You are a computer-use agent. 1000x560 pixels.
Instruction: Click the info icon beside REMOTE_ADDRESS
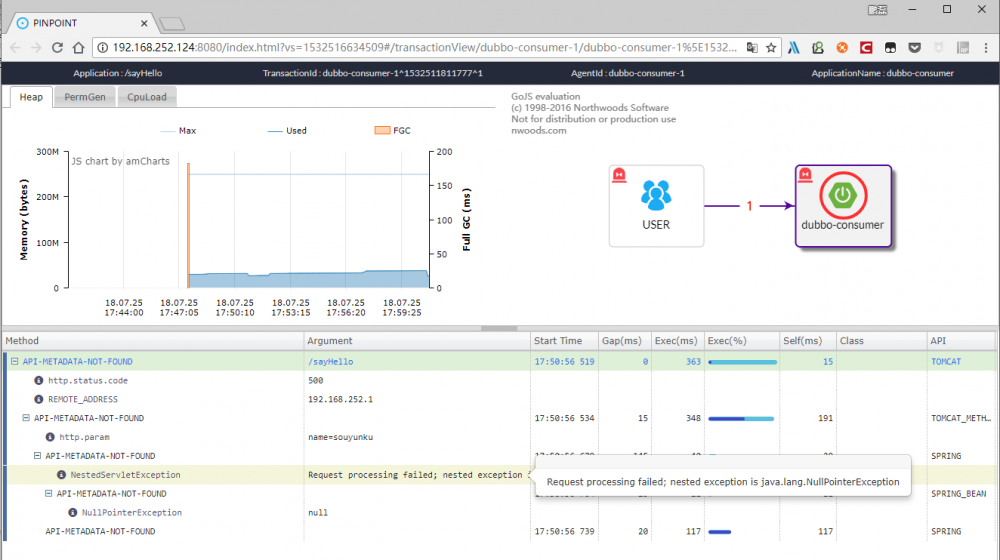[x=38, y=399]
